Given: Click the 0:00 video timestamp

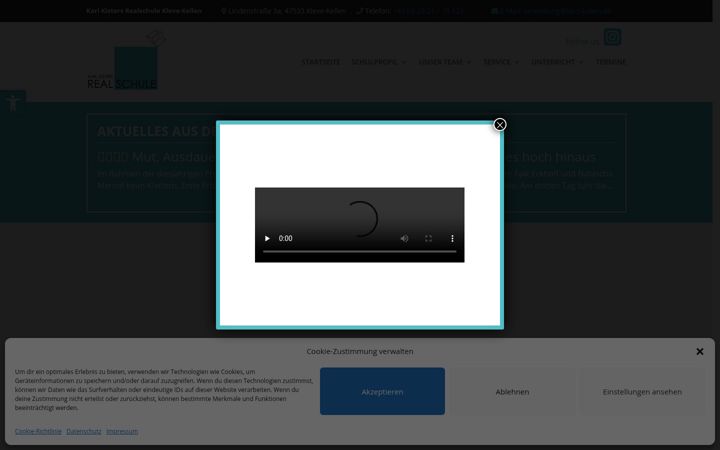Looking at the screenshot, I should click(285, 238).
